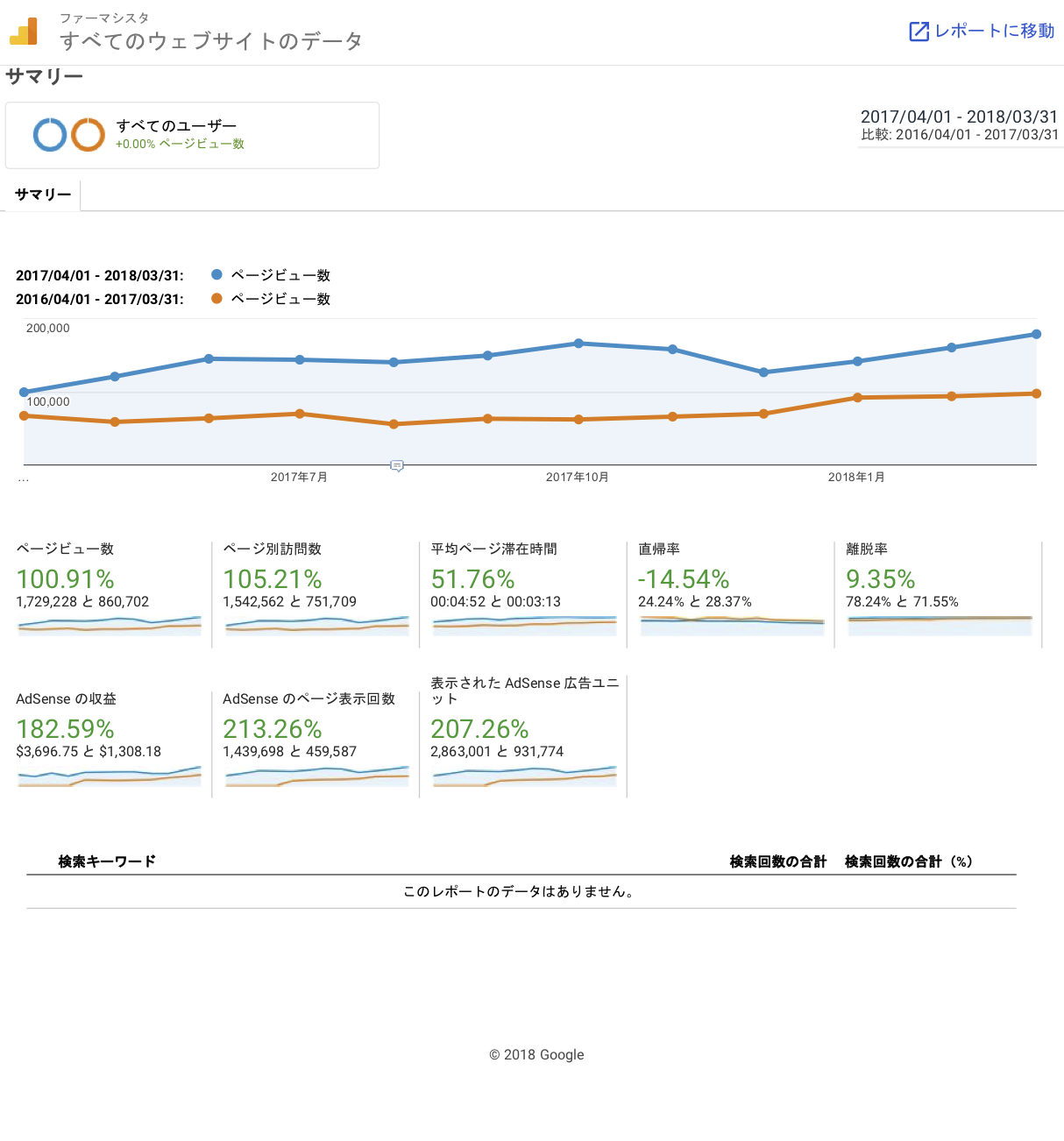Click the external-link icon beside レポートに移動
Viewport: 1064px width, 1141px height.
point(919,32)
